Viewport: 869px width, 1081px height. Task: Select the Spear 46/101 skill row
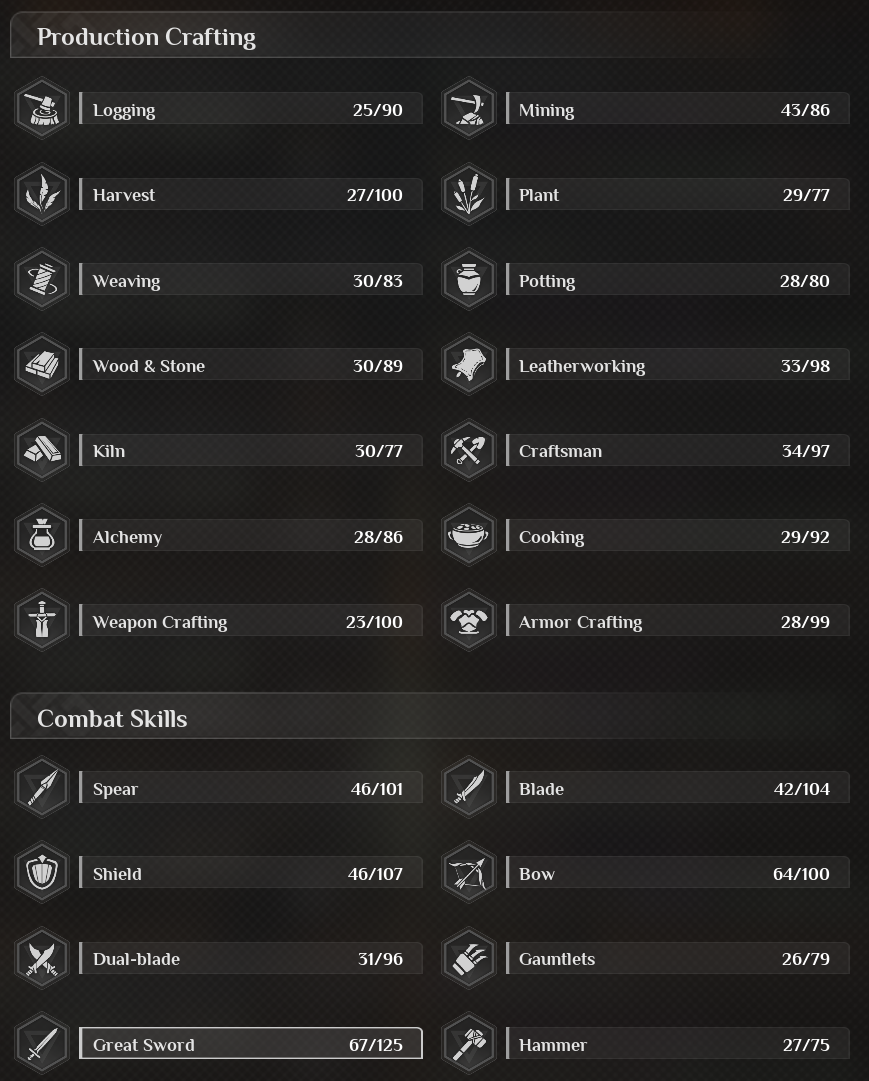(x=250, y=789)
